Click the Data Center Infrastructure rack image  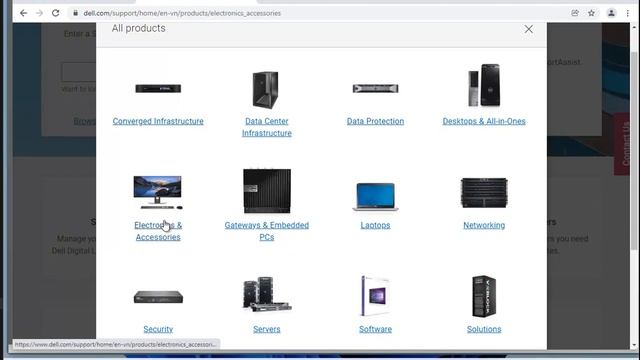click(x=265, y=90)
